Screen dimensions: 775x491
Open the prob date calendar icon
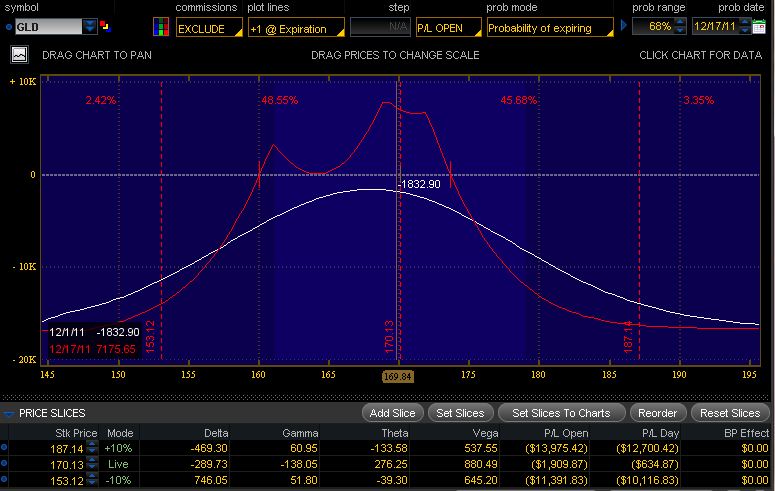pos(759,27)
